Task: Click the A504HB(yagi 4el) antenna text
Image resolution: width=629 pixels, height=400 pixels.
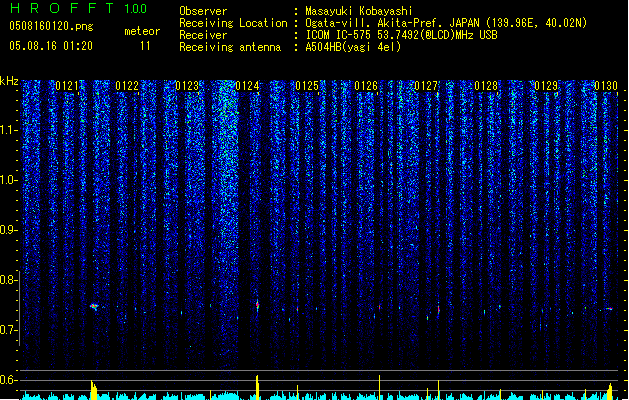Action: tap(353, 47)
